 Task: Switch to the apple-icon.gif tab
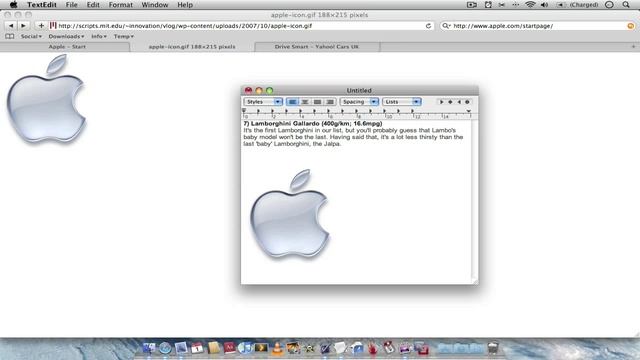(x=192, y=47)
